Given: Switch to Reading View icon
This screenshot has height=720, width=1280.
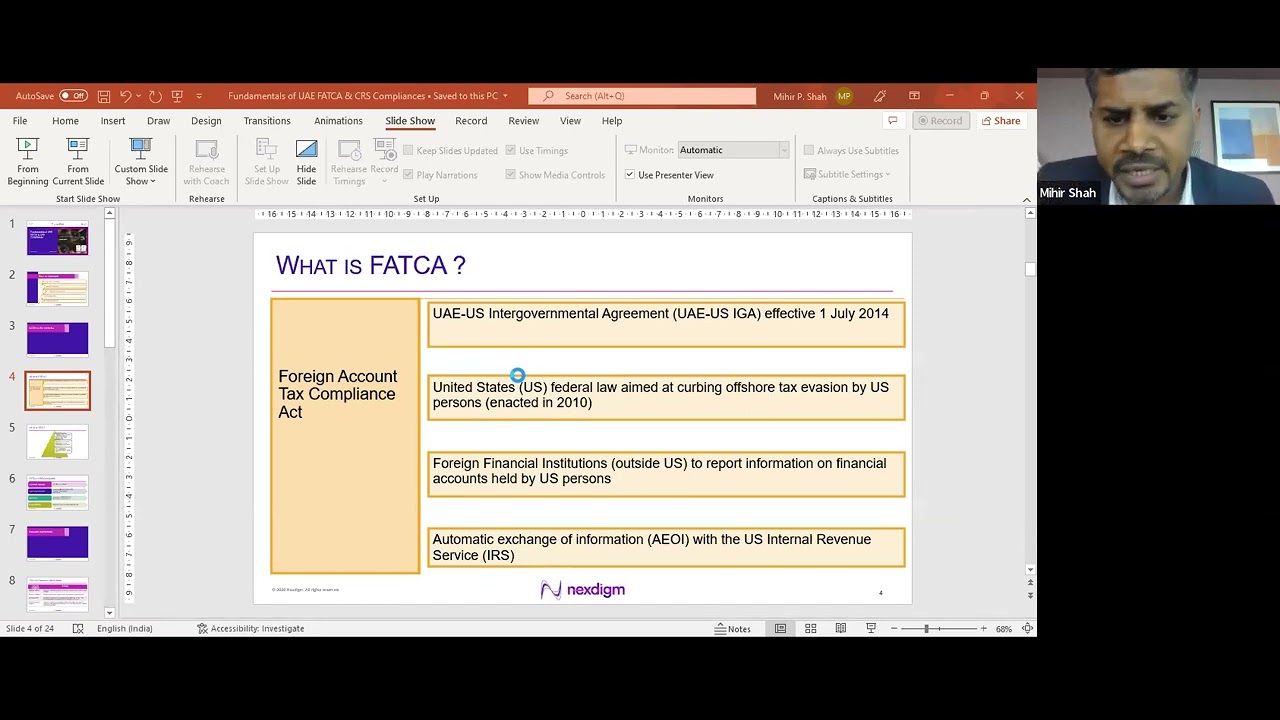Looking at the screenshot, I should (x=841, y=628).
